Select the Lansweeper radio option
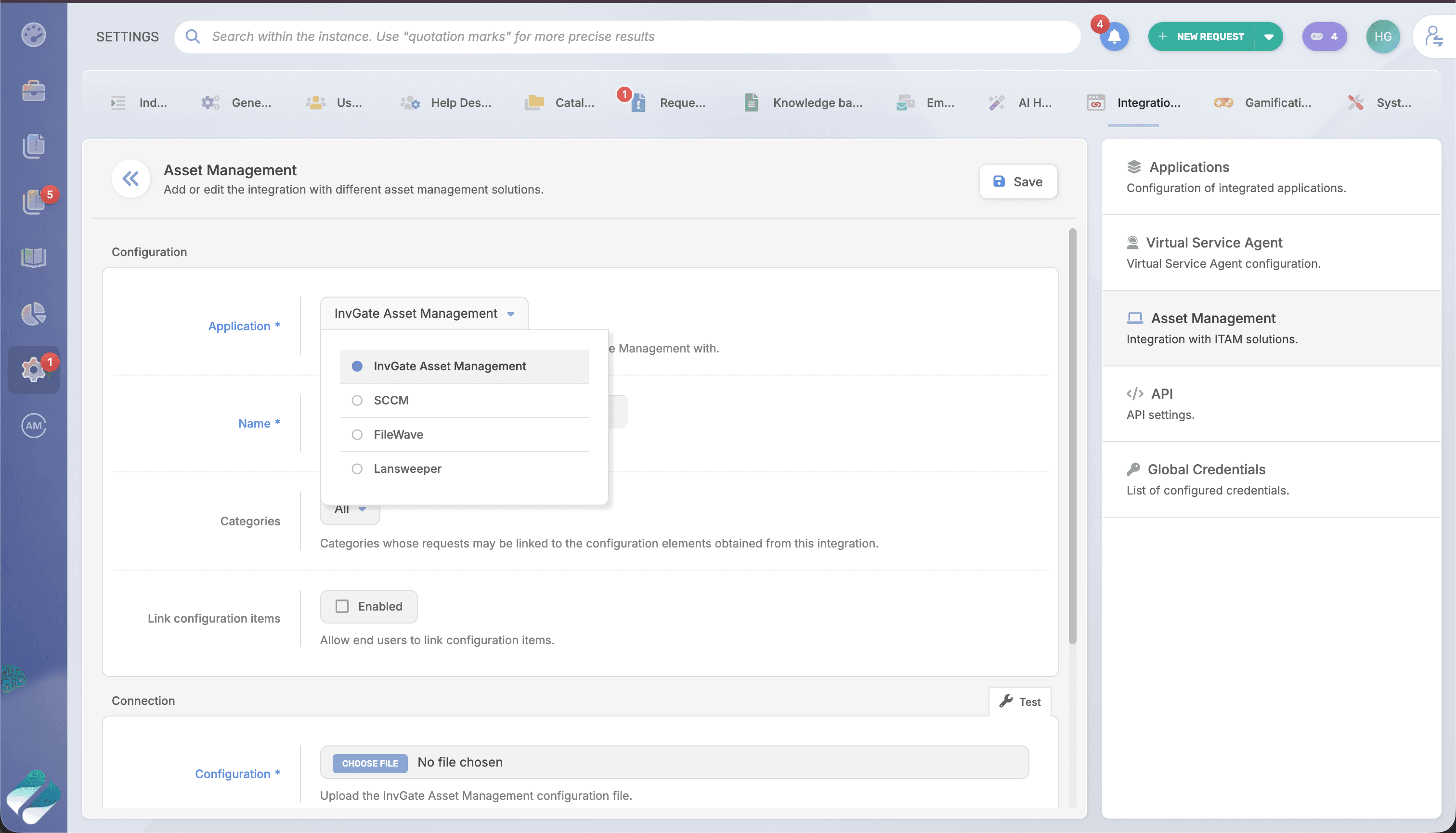The width and height of the screenshot is (1456, 833). point(464,469)
